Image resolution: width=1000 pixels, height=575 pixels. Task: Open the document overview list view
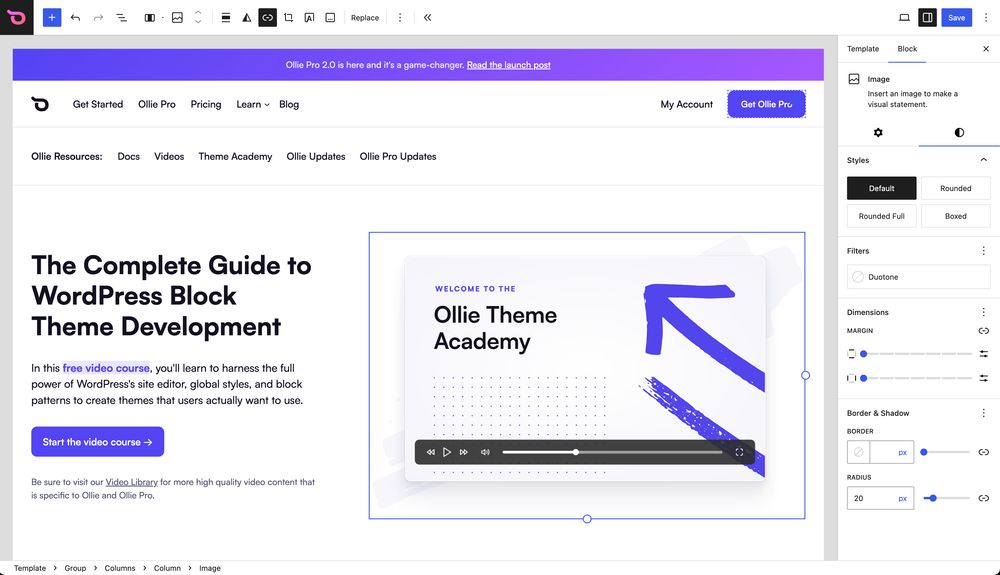tap(121, 18)
